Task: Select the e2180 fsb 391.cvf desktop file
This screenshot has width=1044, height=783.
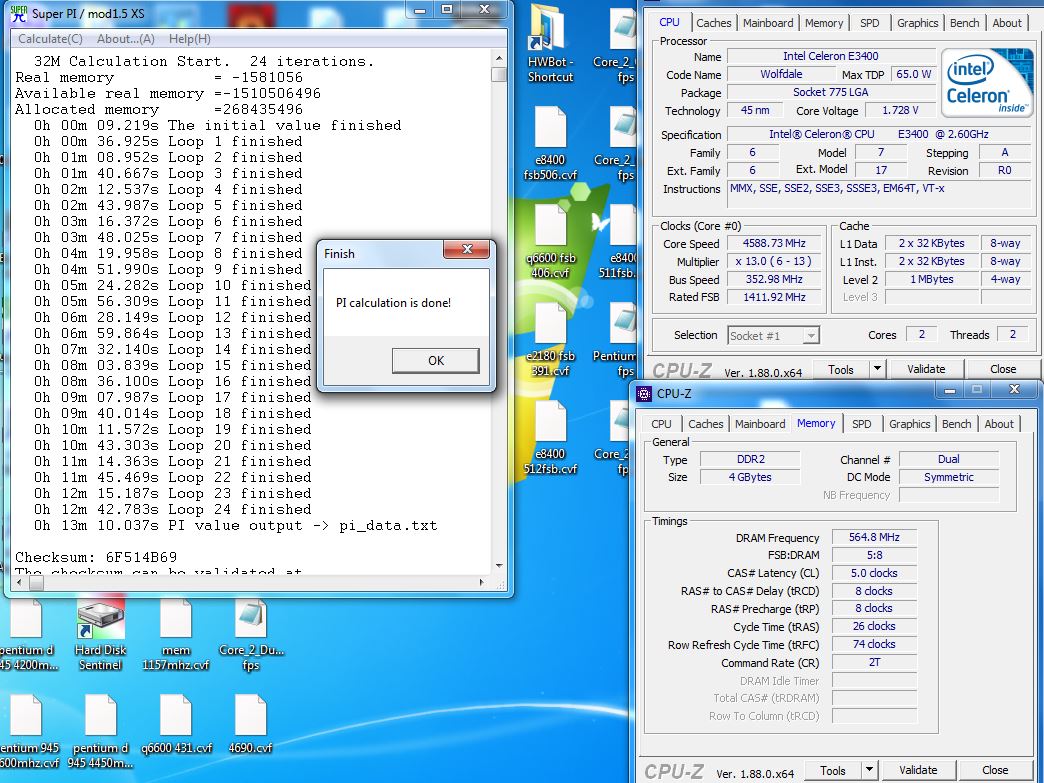Action: [550, 339]
